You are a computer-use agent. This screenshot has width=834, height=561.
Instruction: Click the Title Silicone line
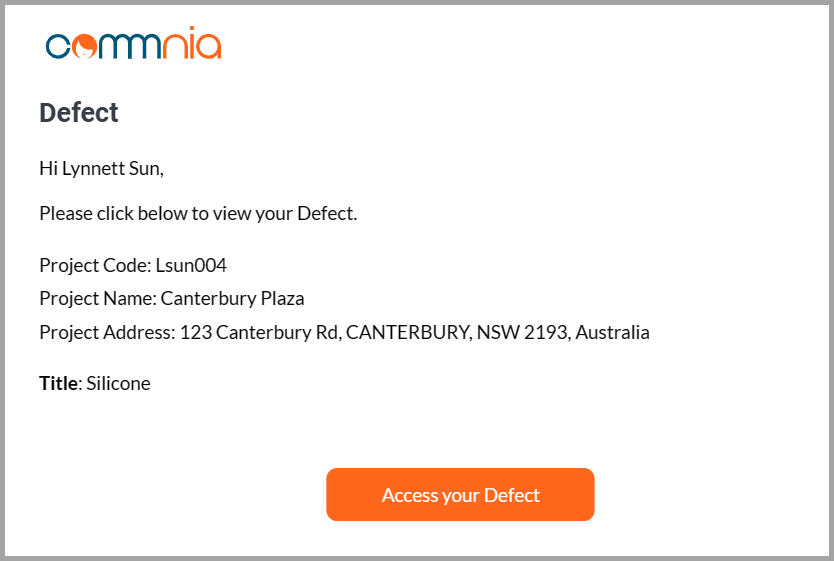(95, 383)
